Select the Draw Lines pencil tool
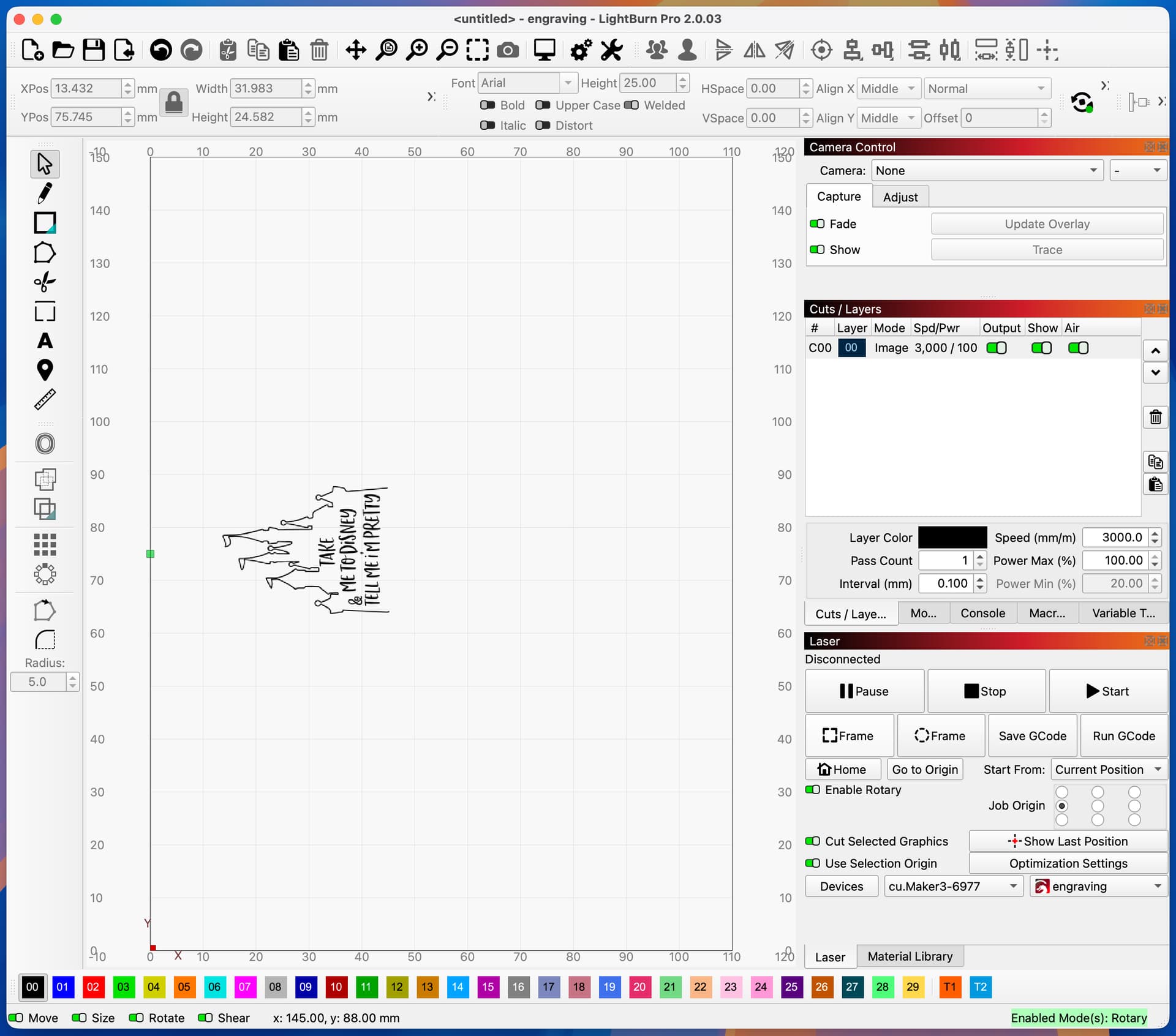1176x1036 pixels. tap(45, 193)
